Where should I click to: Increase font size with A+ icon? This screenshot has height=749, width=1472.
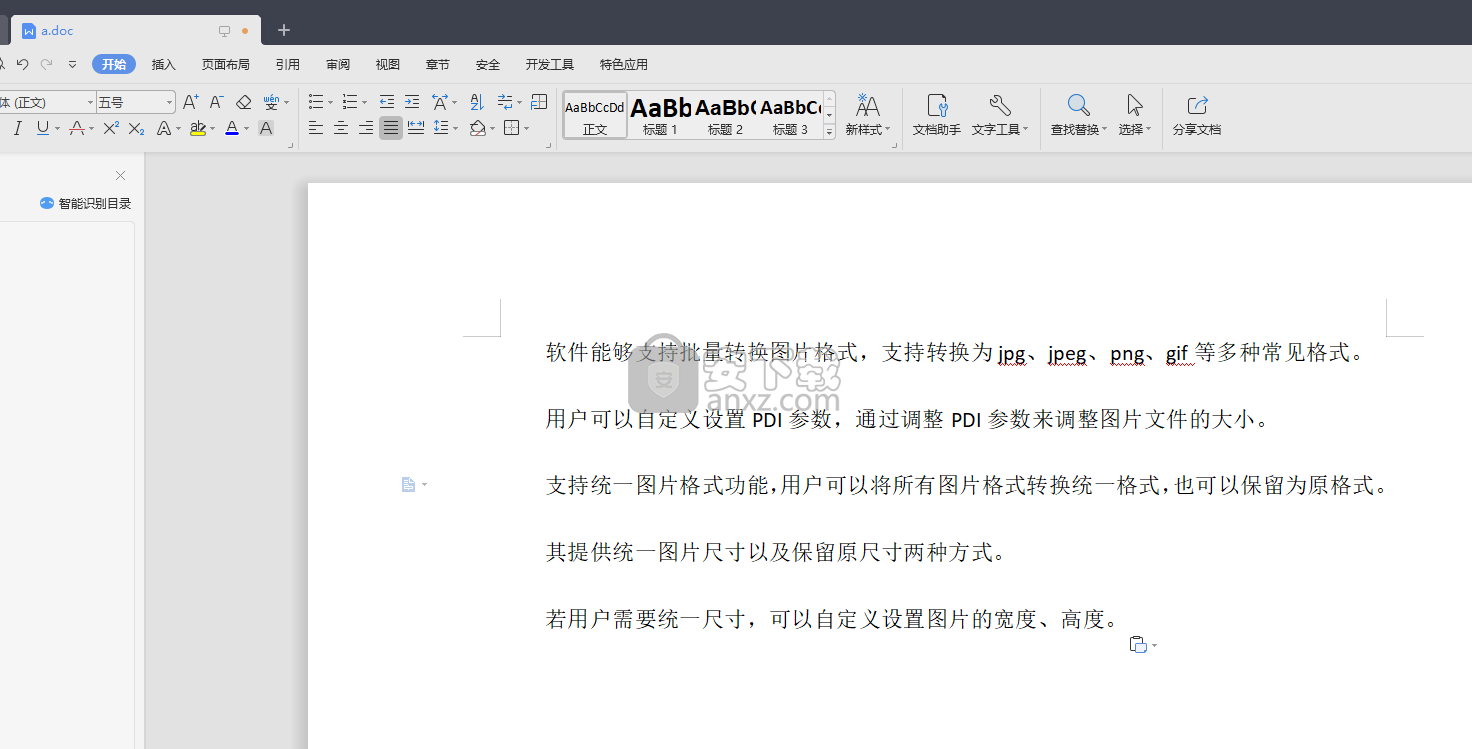[x=191, y=102]
